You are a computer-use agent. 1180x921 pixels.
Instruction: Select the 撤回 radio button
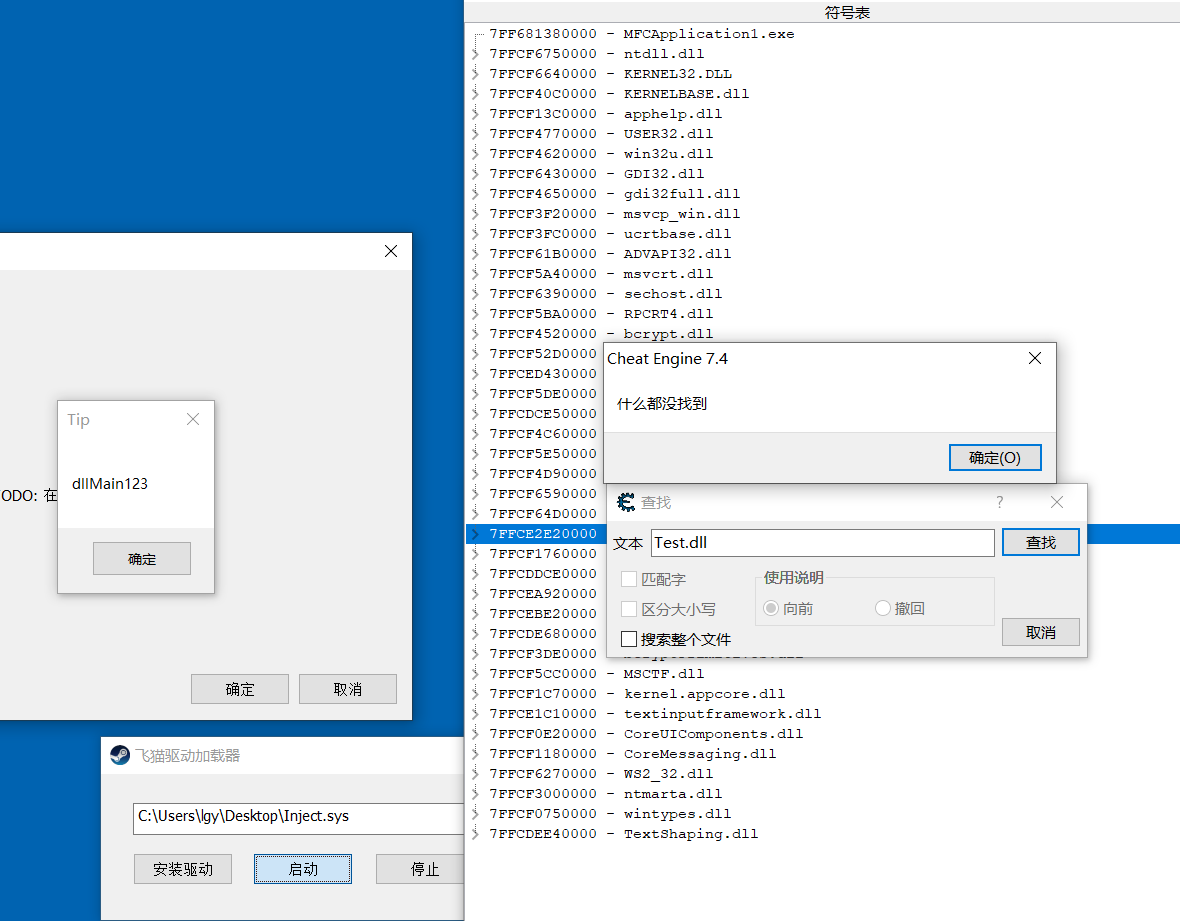click(x=883, y=608)
